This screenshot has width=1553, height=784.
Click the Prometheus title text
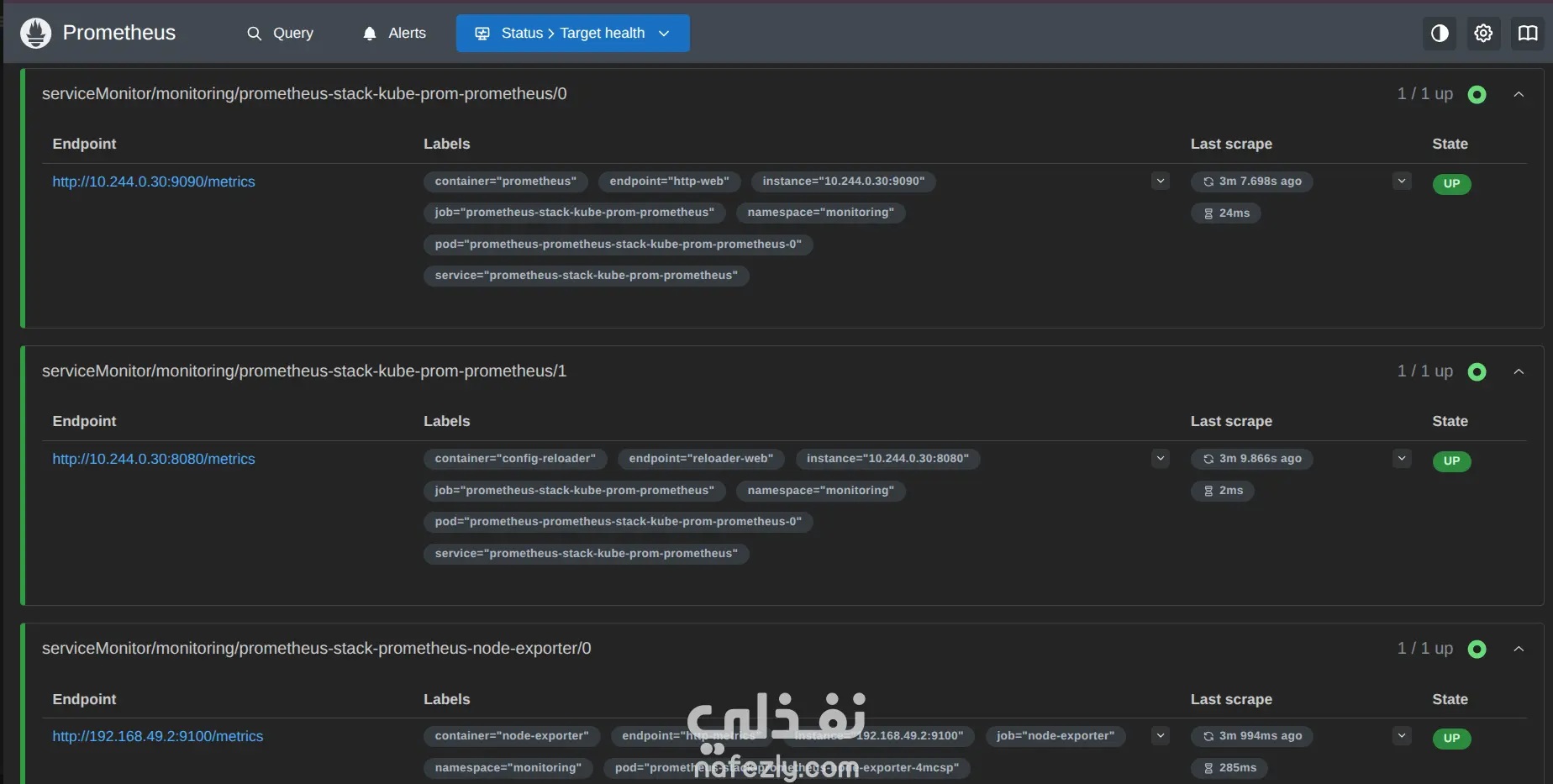[119, 33]
